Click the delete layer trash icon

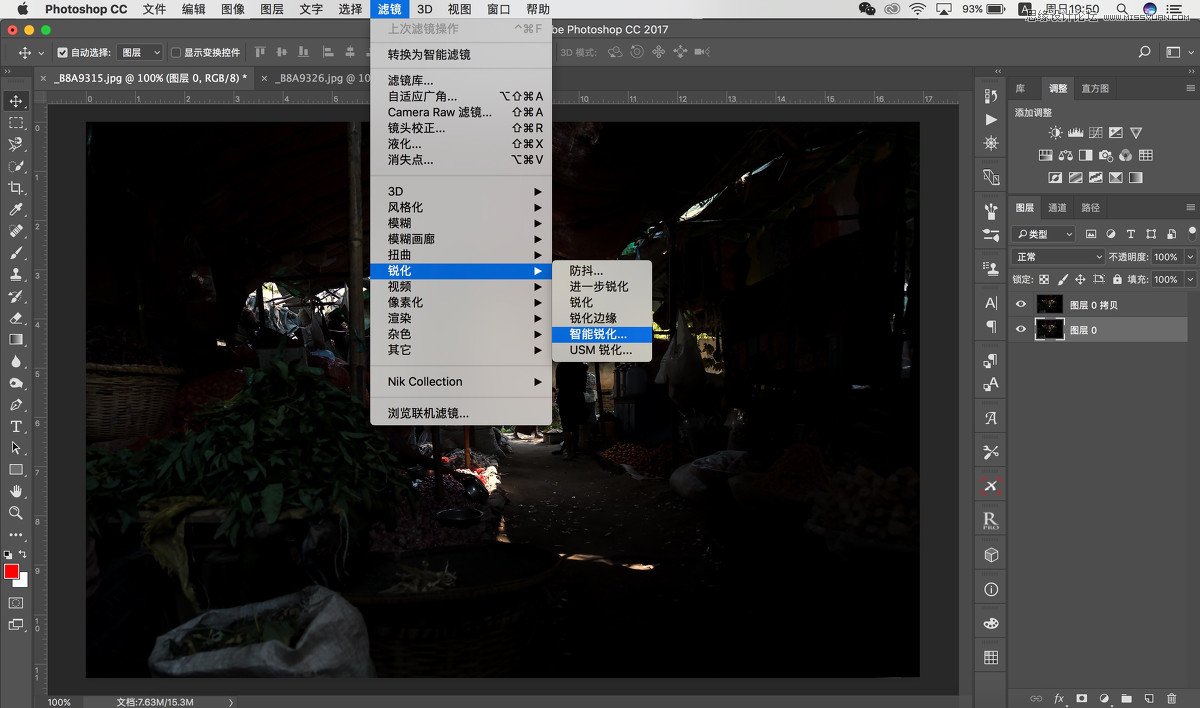1171,698
